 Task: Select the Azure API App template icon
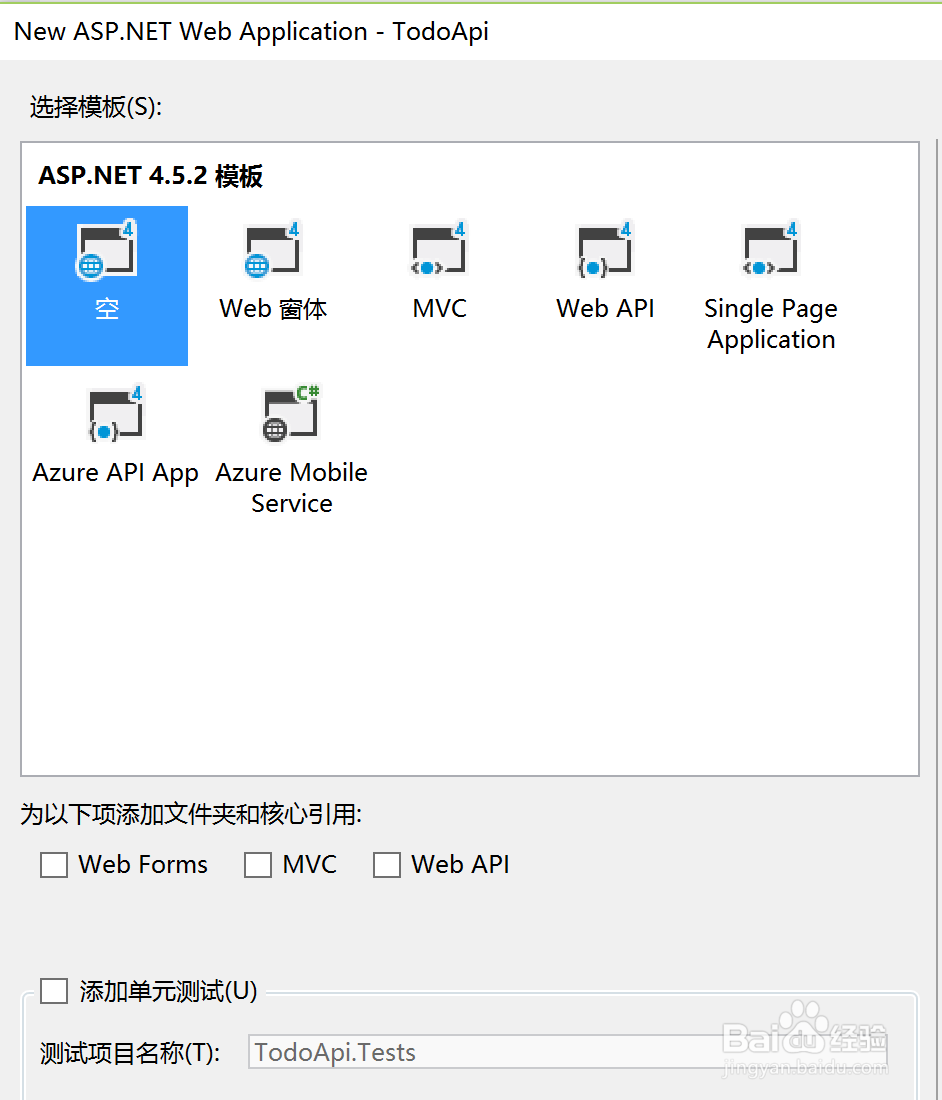(x=114, y=414)
